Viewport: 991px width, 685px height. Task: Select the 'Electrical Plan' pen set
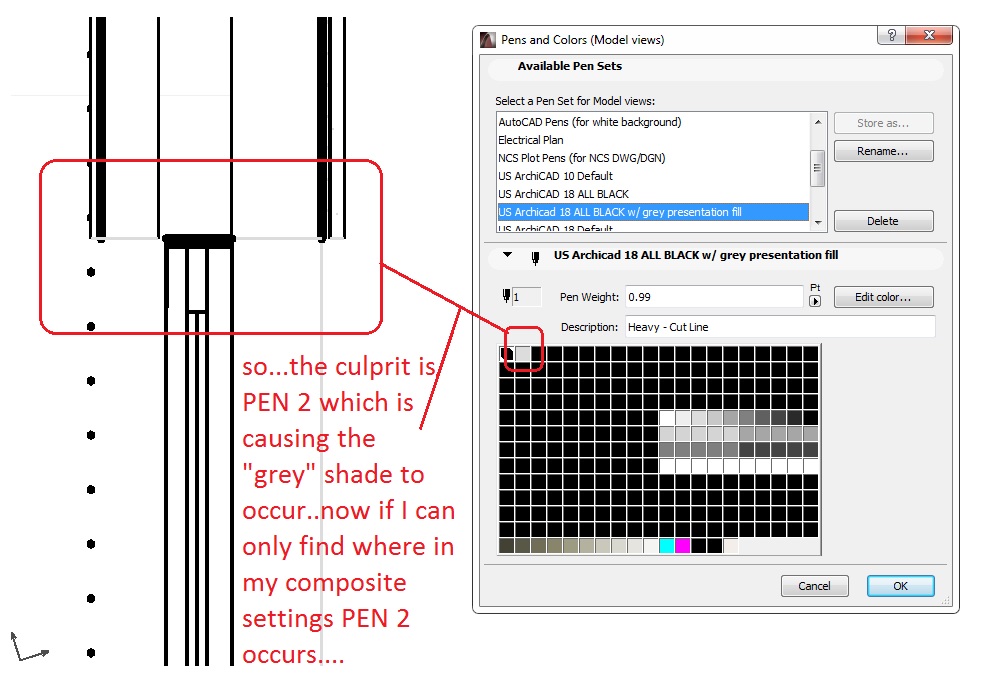[x=530, y=139]
